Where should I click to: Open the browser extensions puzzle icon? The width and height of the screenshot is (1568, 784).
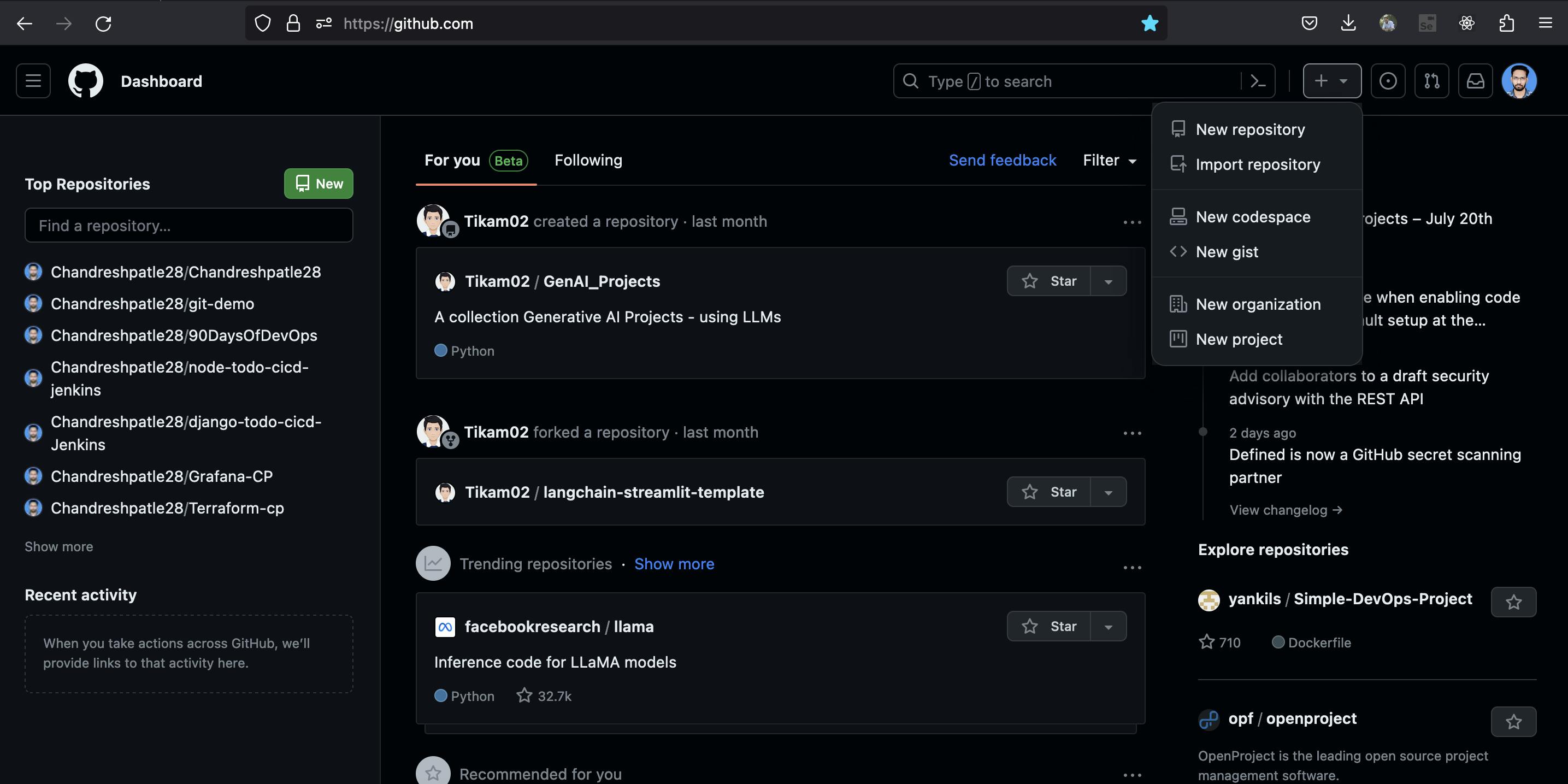point(1506,23)
